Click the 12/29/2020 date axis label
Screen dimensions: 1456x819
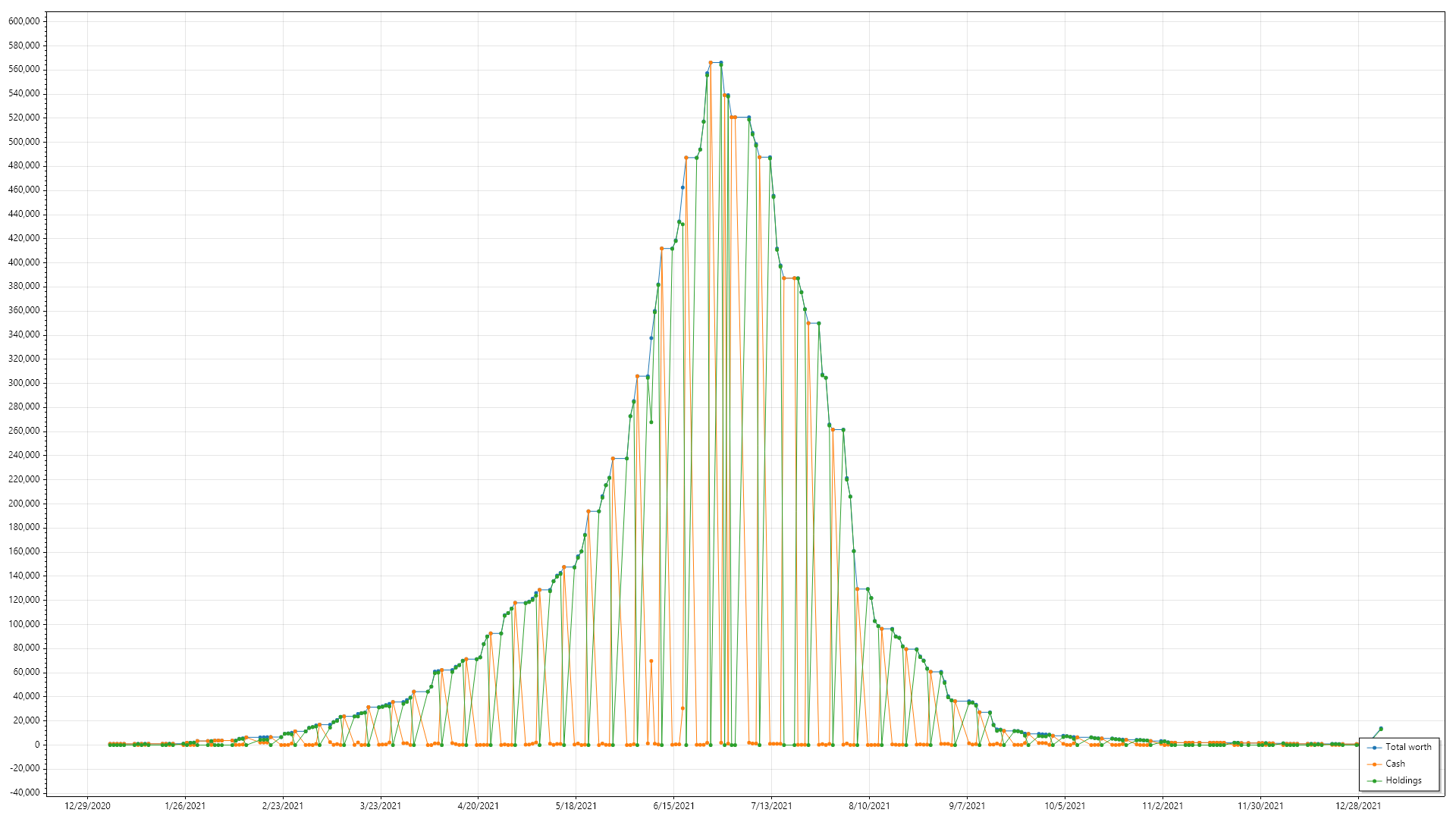point(87,806)
